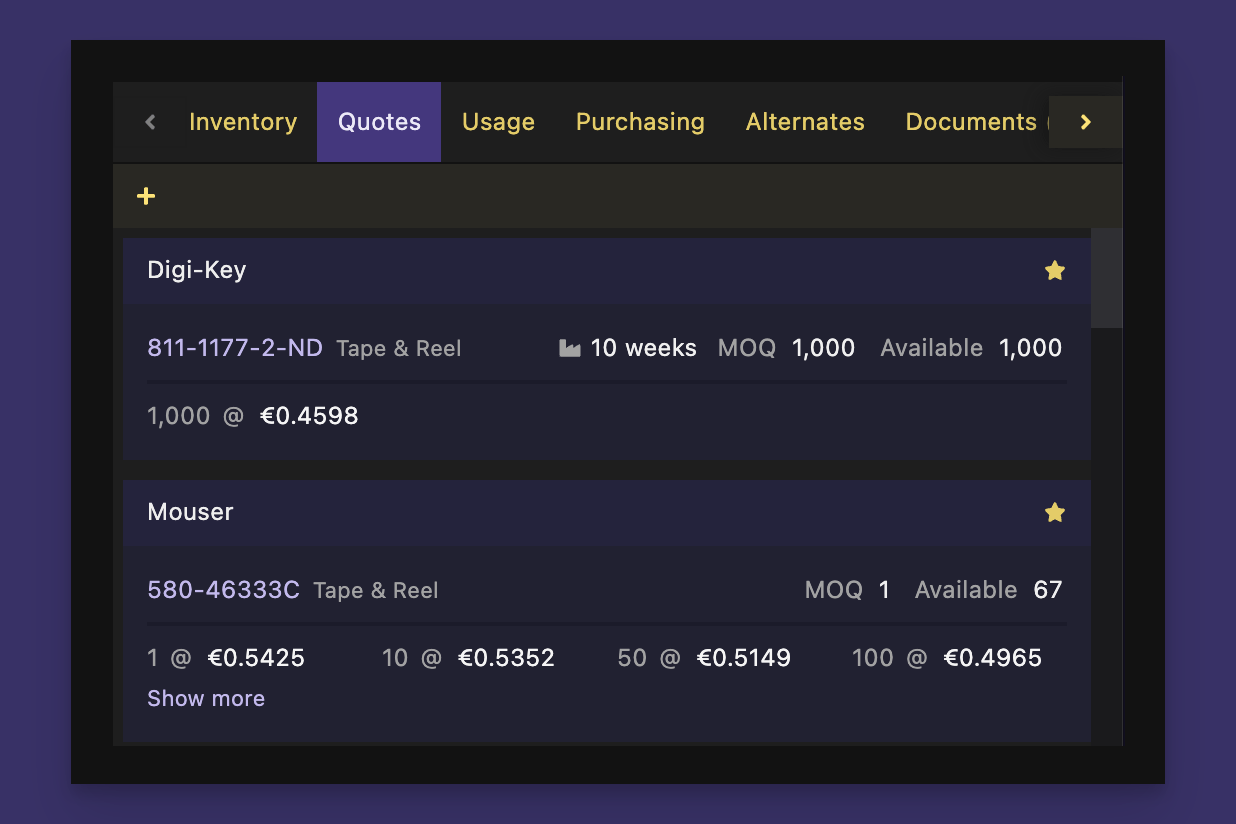Click the €0.4965 price for 100 units

click(993, 658)
